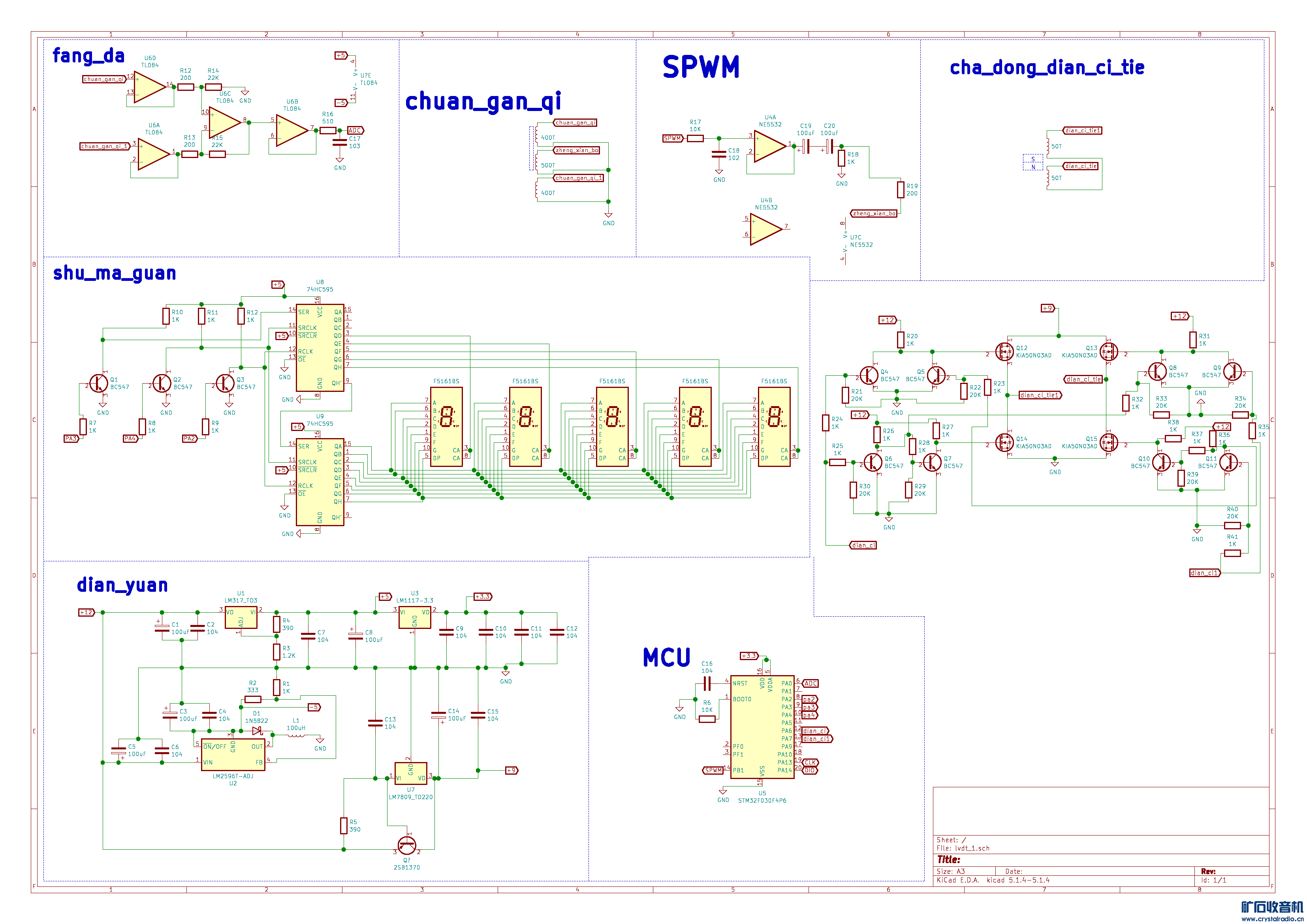Screen dimensions: 1307x924
Task: Click the SPWM input label near R17
Action: (x=672, y=138)
